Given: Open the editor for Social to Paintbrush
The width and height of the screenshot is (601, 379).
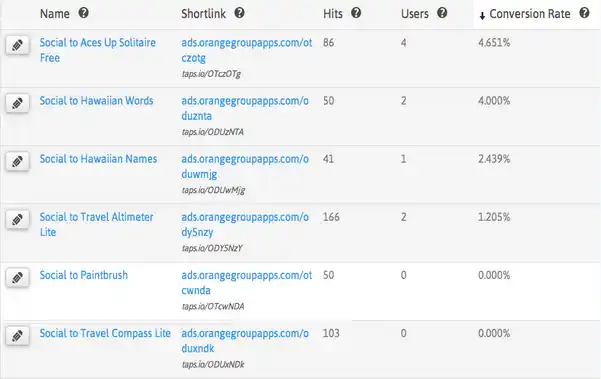Looking at the screenshot, I should [x=17, y=278].
